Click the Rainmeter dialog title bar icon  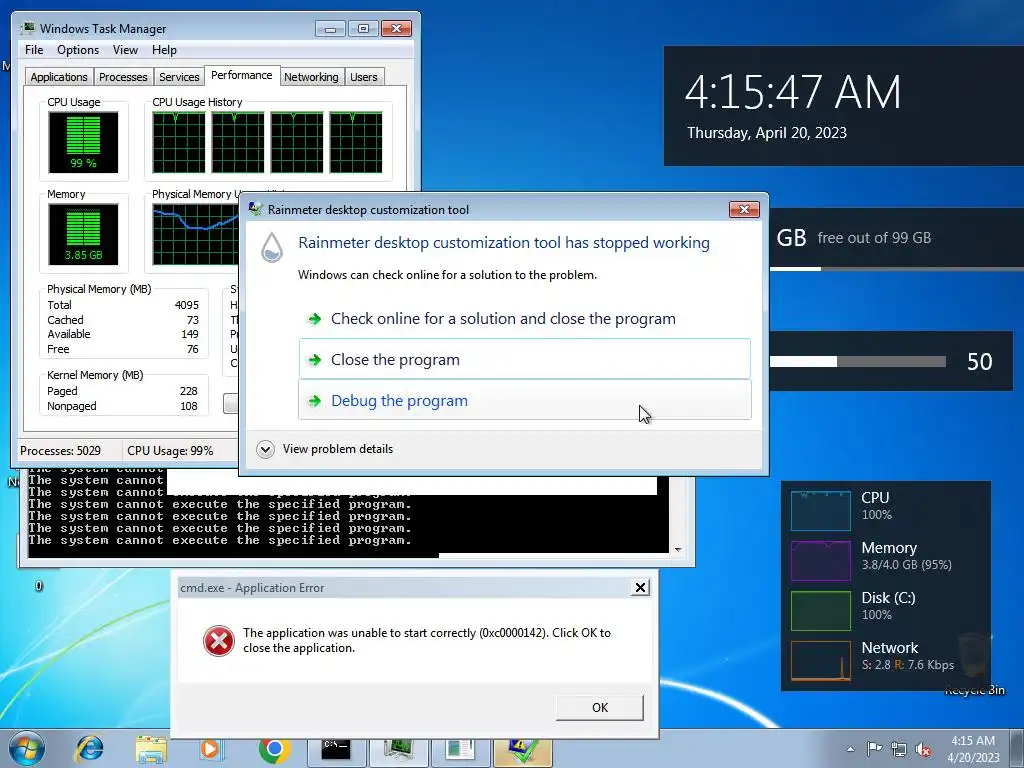coord(255,209)
